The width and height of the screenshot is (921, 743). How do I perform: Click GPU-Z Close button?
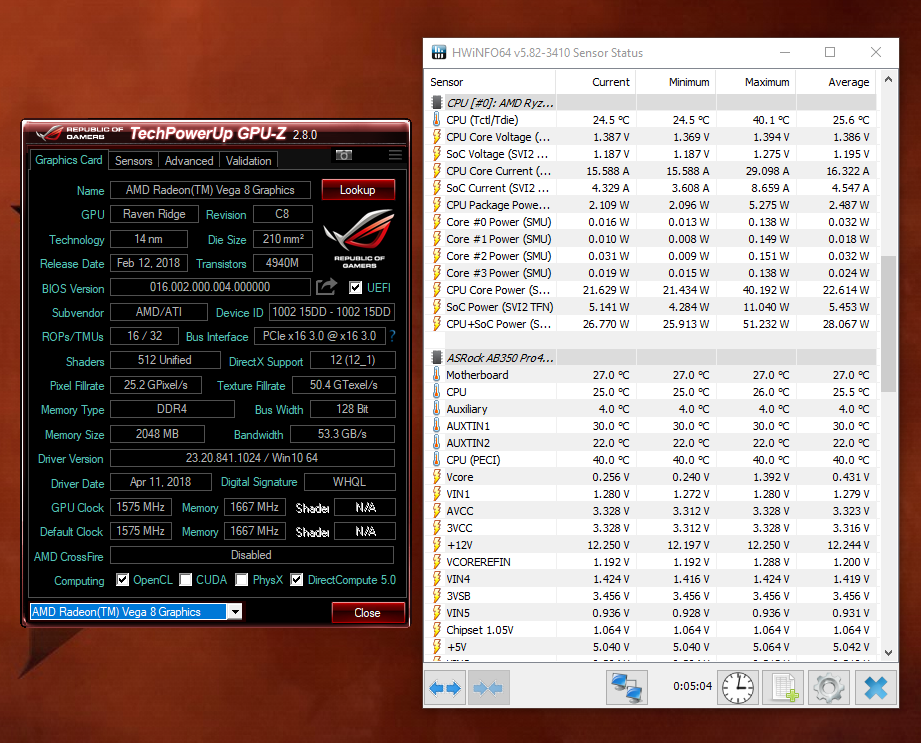[x=368, y=613]
